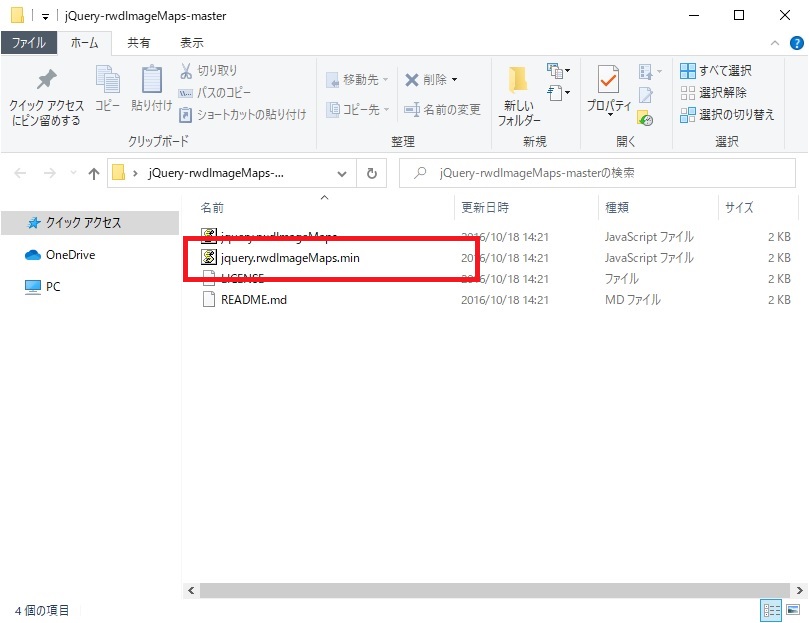Click the コピー (Copy) ribbon icon
Screen dimensions: 809x623
[x=108, y=79]
